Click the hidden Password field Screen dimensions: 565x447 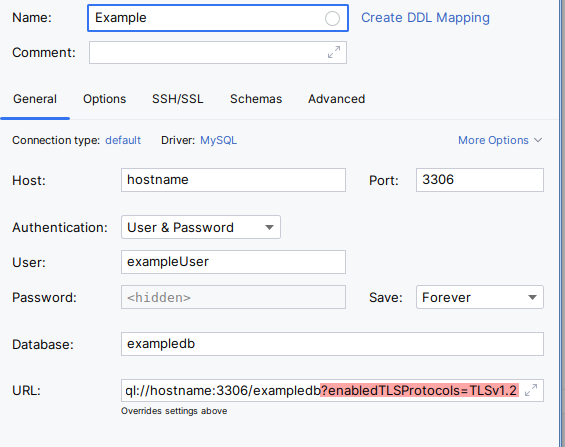click(233, 297)
